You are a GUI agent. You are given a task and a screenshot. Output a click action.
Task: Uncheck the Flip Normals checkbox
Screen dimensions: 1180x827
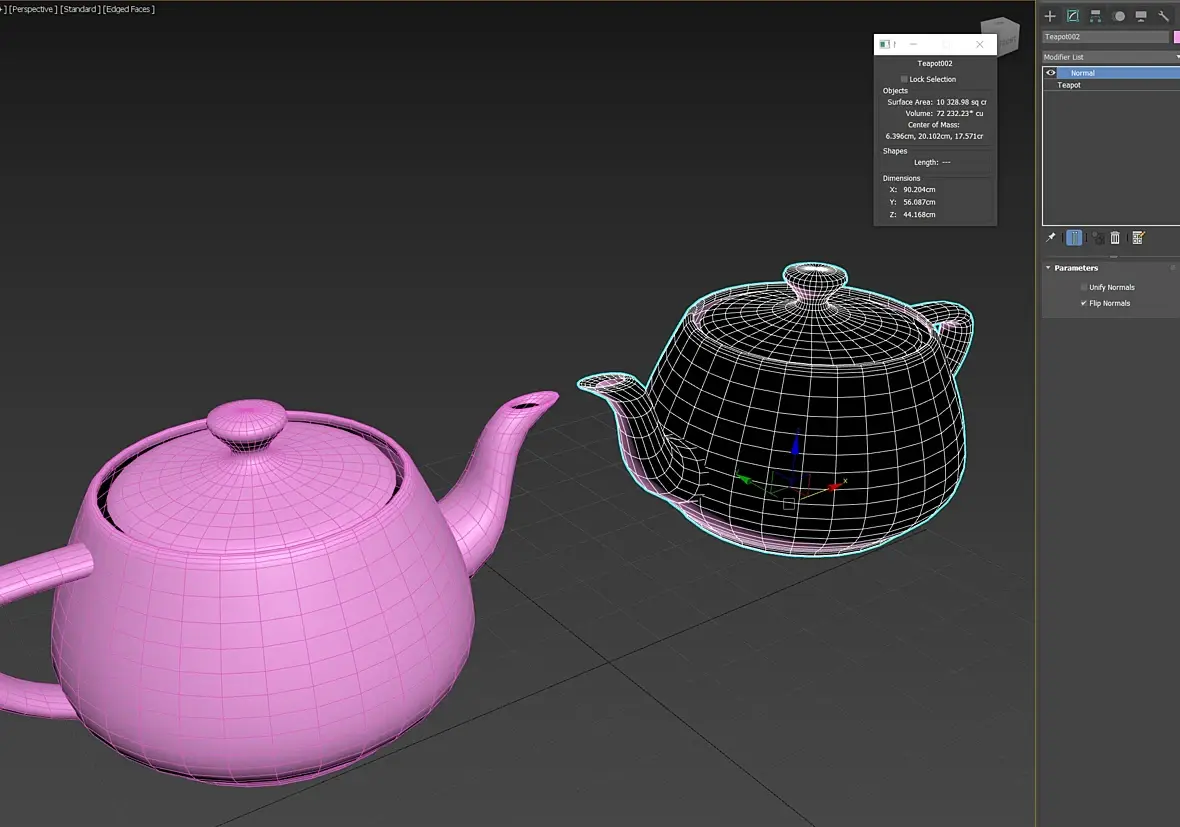pyautogui.click(x=1084, y=303)
